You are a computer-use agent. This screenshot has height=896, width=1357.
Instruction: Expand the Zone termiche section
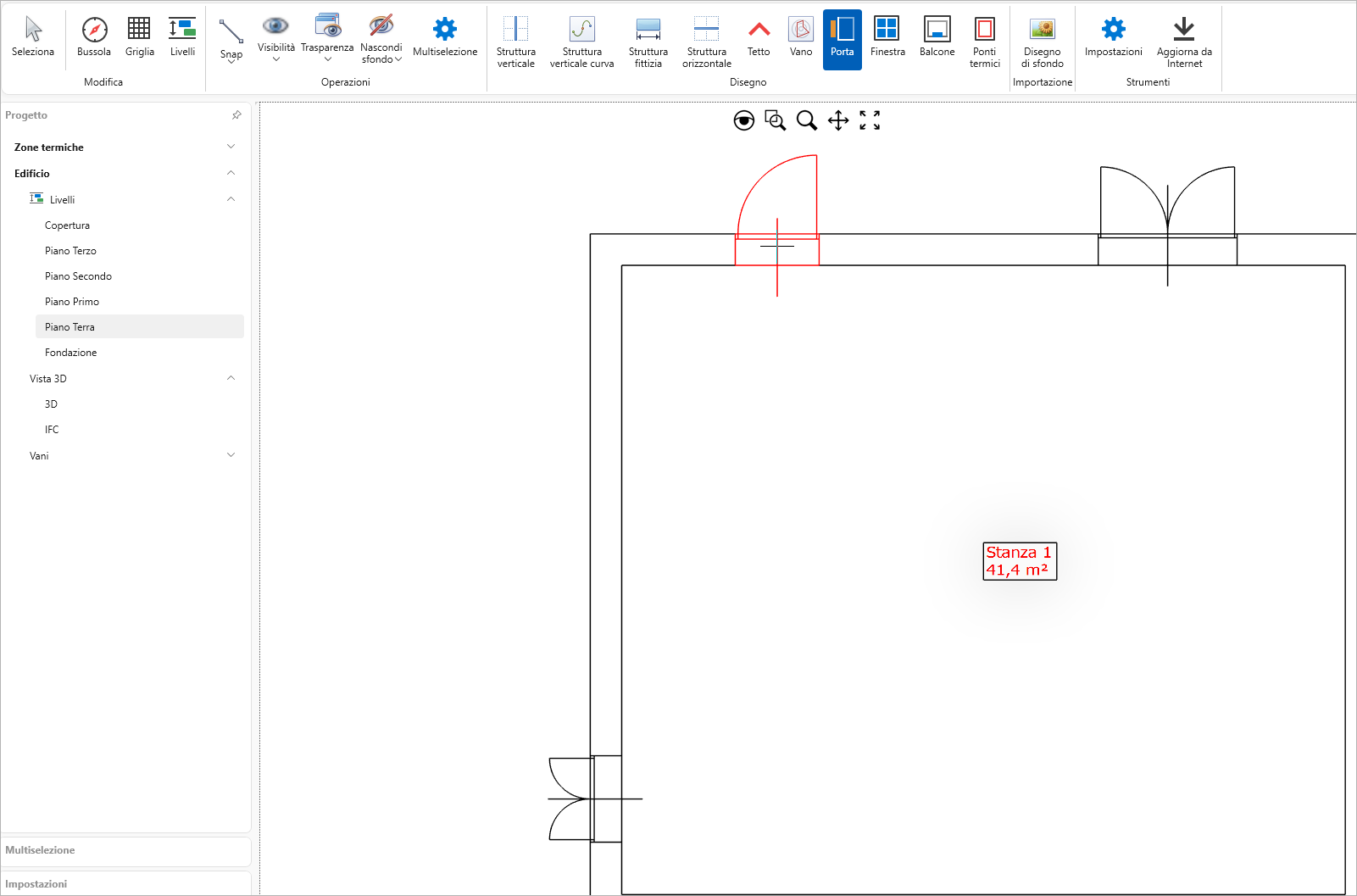231,147
